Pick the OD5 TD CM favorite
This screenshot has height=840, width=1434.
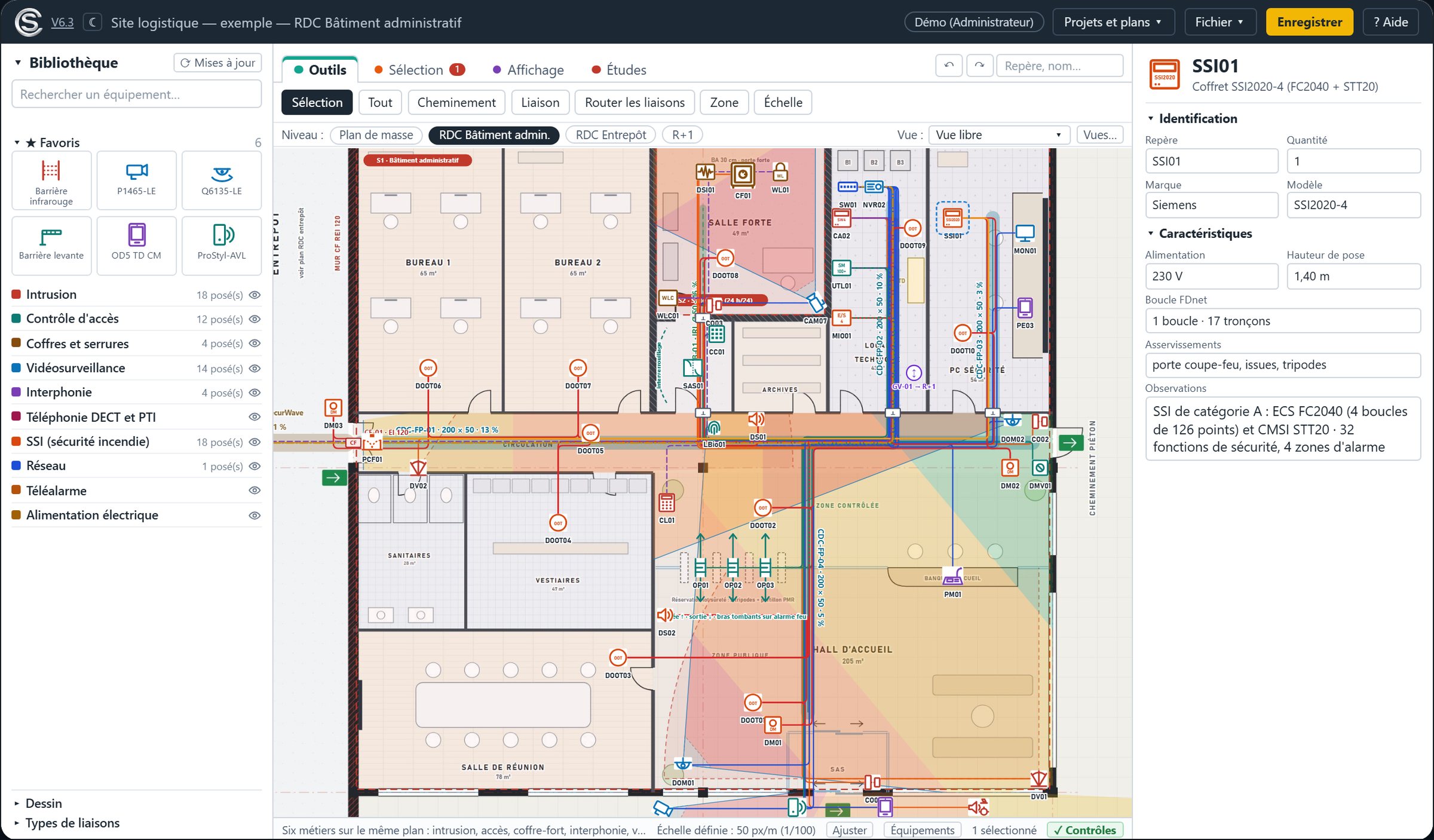[x=136, y=245]
